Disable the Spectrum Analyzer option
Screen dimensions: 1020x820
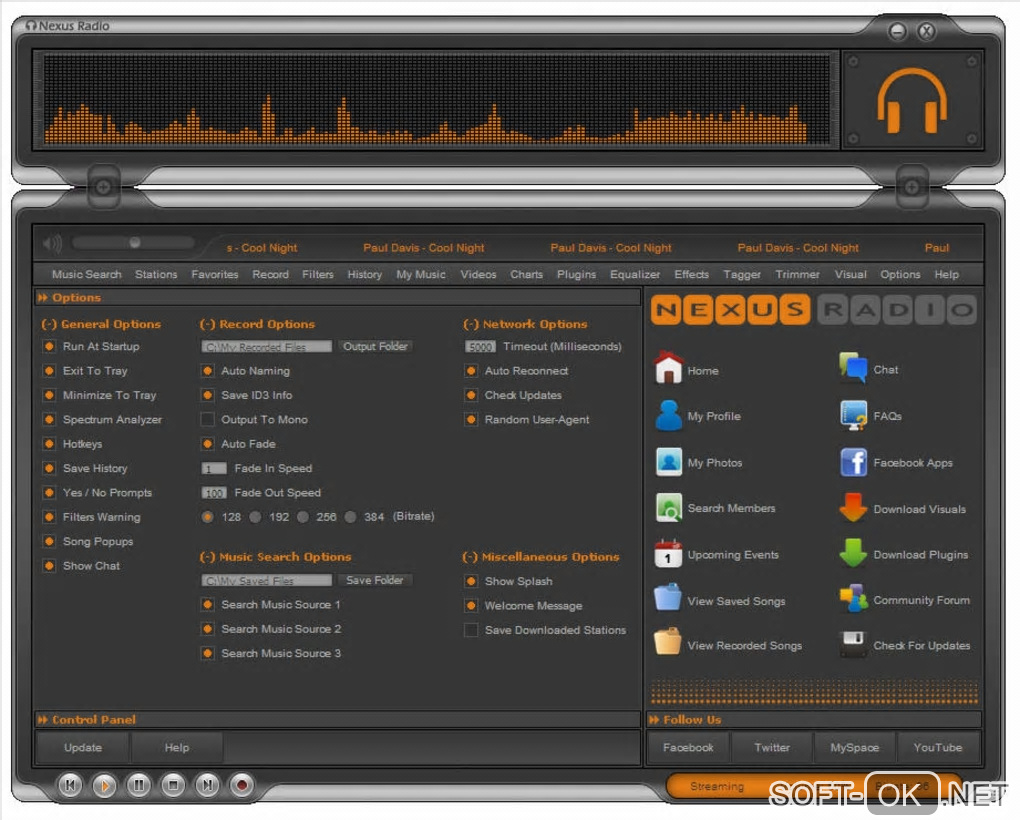pos(49,419)
